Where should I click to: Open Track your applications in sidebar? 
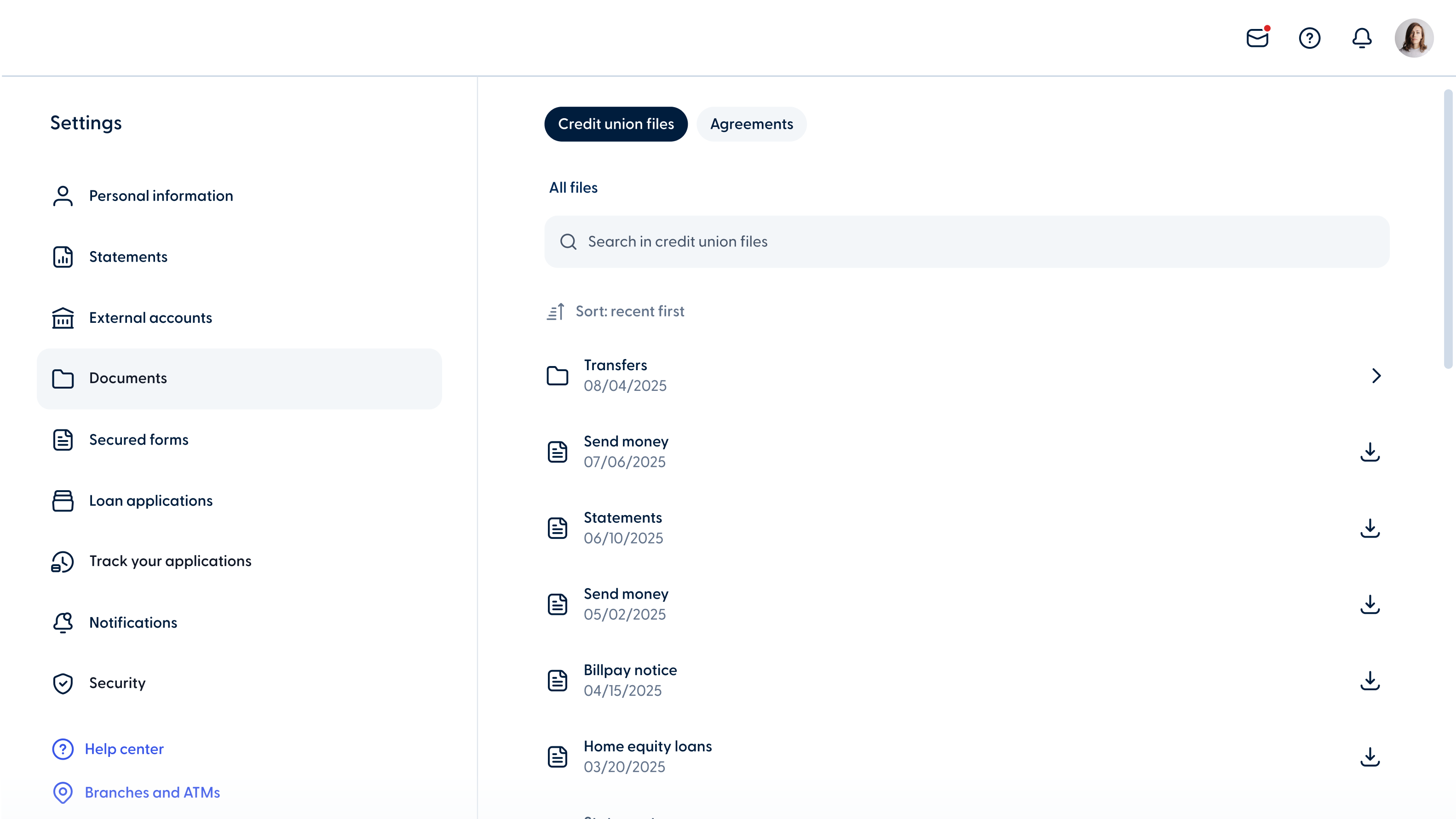tap(170, 561)
